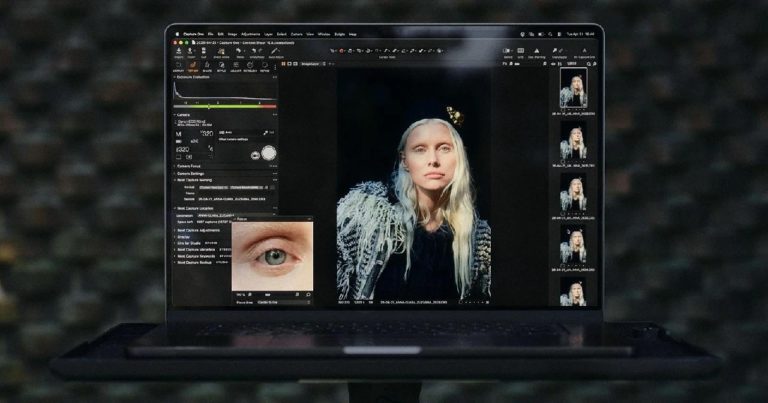
Task: Click the Auto Adjust wand icon
Action: (x=276, y=52)
